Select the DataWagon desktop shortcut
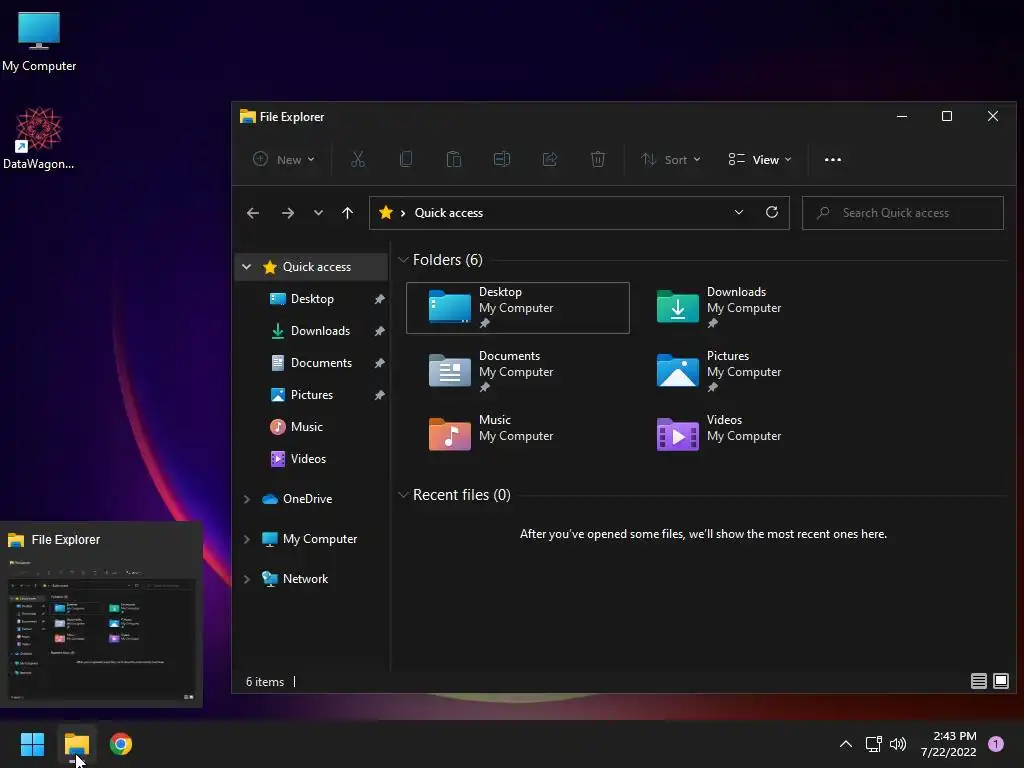The width and height of the screenshot is (1024, 768). (39, 138)
